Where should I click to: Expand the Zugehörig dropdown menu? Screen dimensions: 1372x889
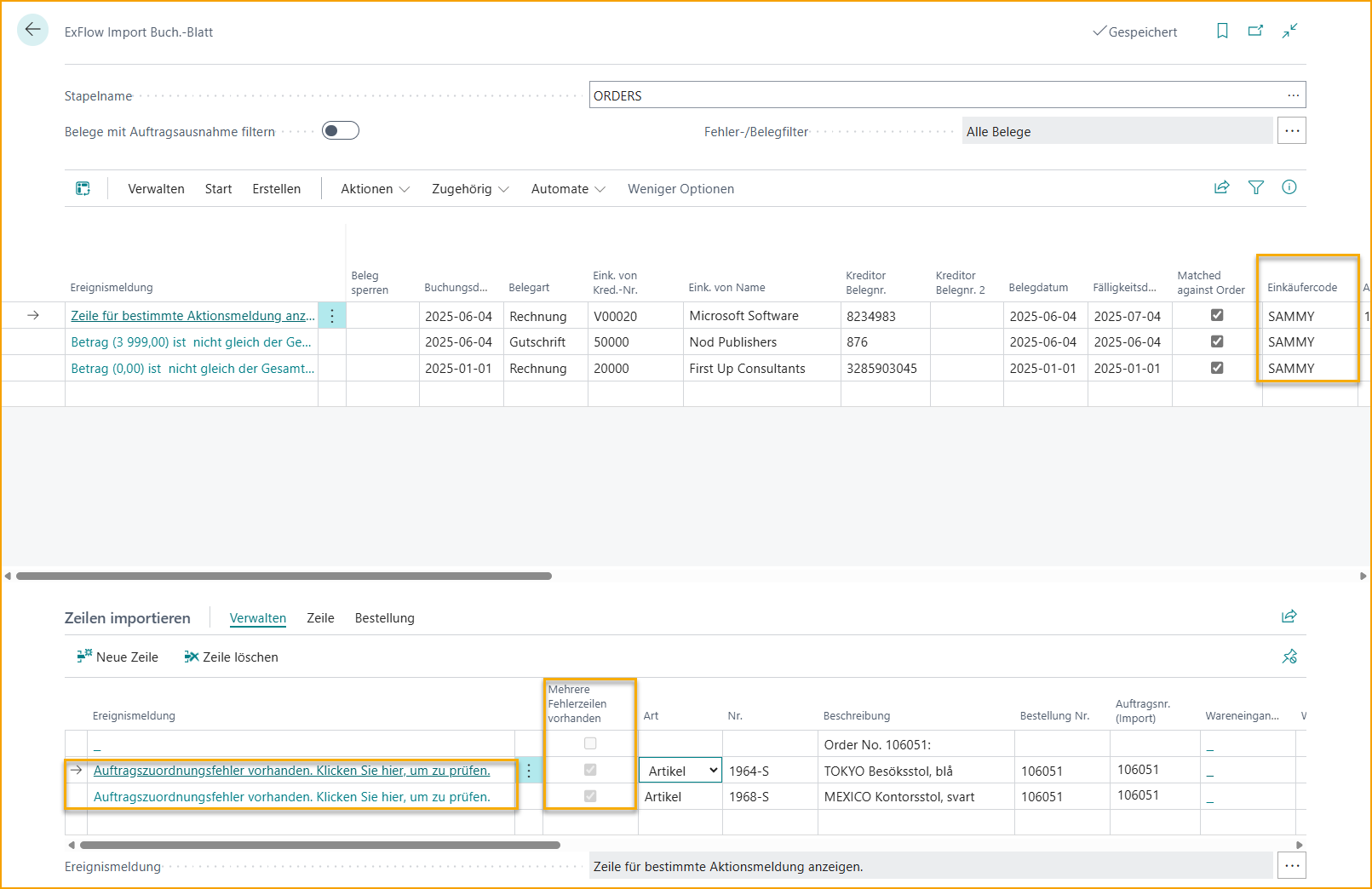[470, 189]
